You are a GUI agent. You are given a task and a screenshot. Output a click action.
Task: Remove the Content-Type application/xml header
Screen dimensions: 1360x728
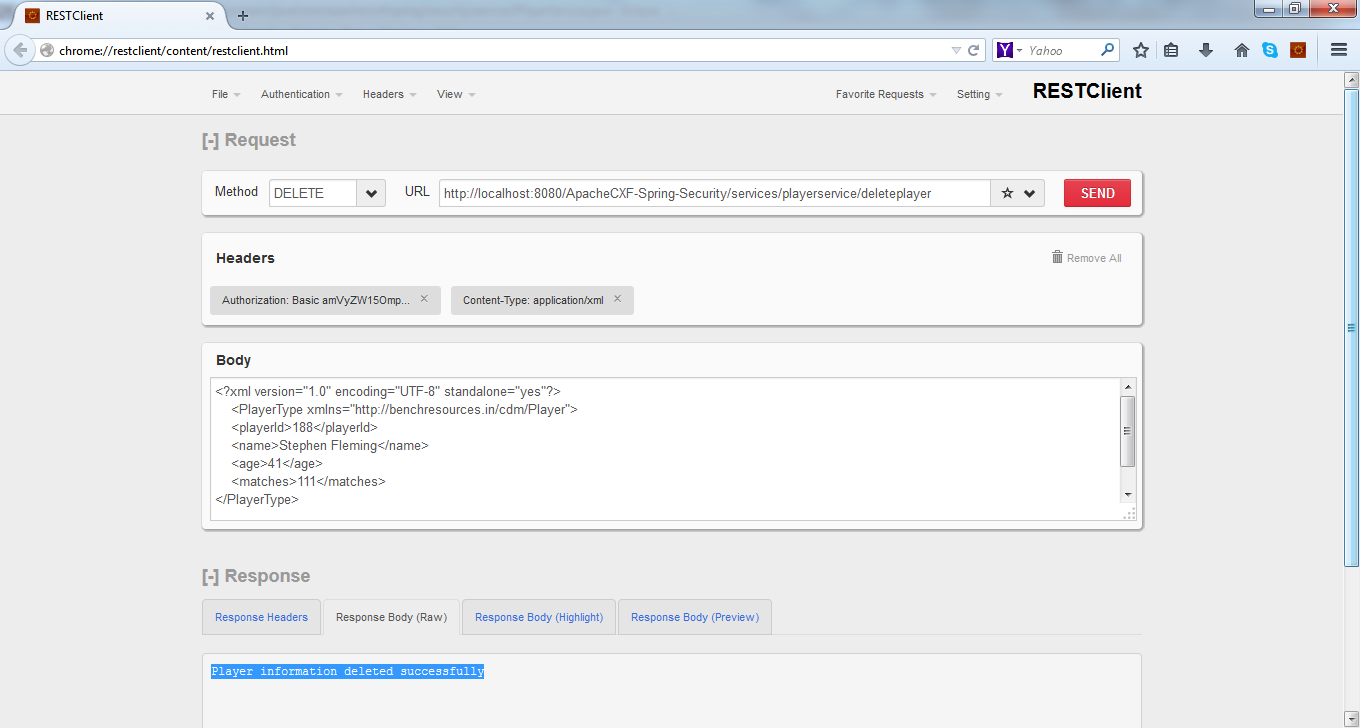617,299
